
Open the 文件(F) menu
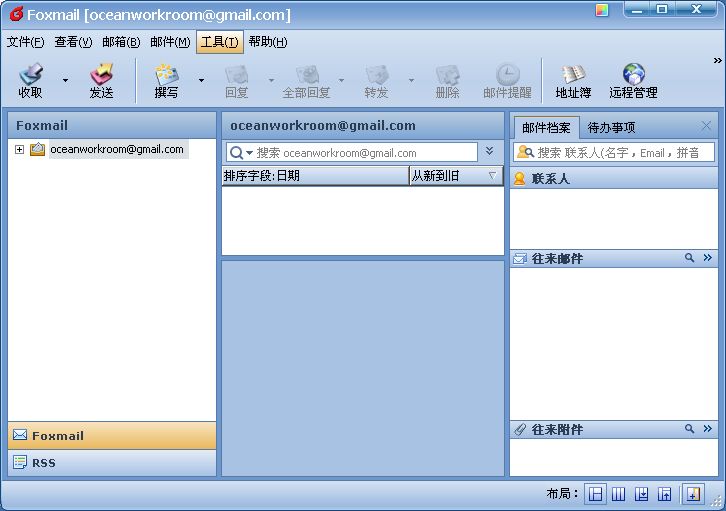click(x=25, y=42)
